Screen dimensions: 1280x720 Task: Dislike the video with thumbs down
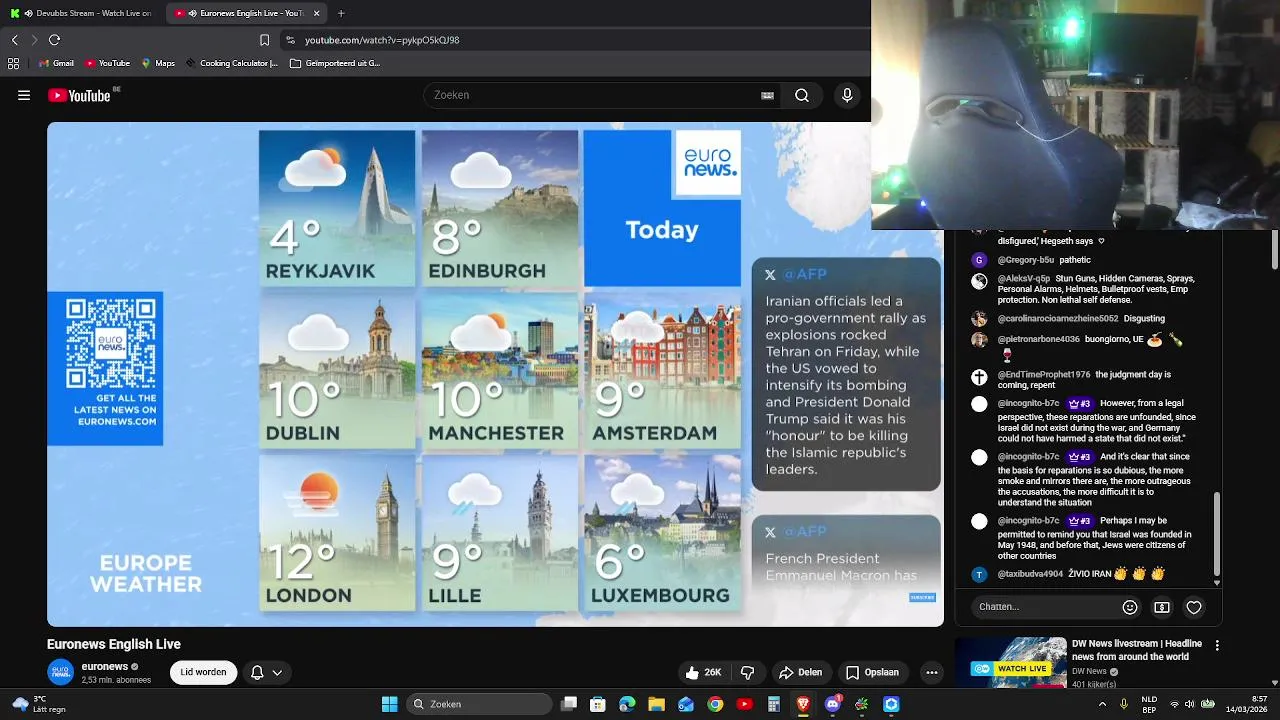747,672
